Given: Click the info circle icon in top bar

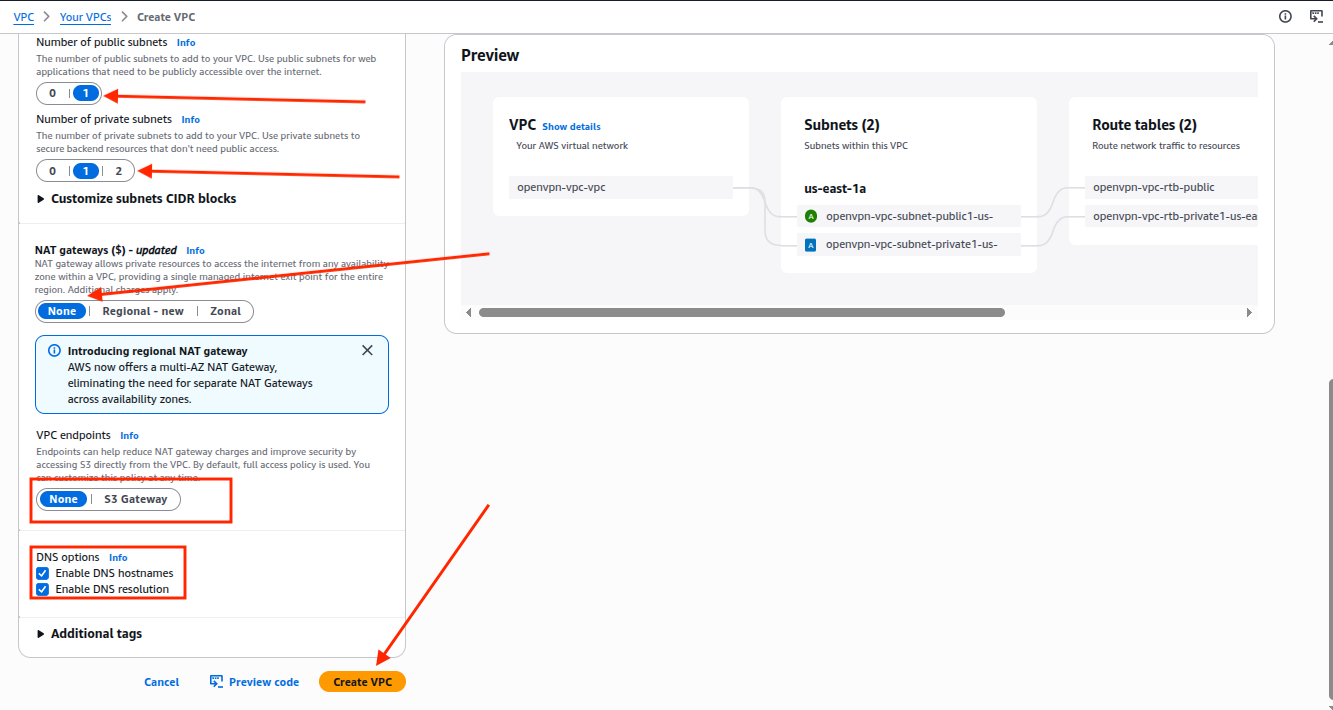Looking at the screenshot, I should 1285,16.
